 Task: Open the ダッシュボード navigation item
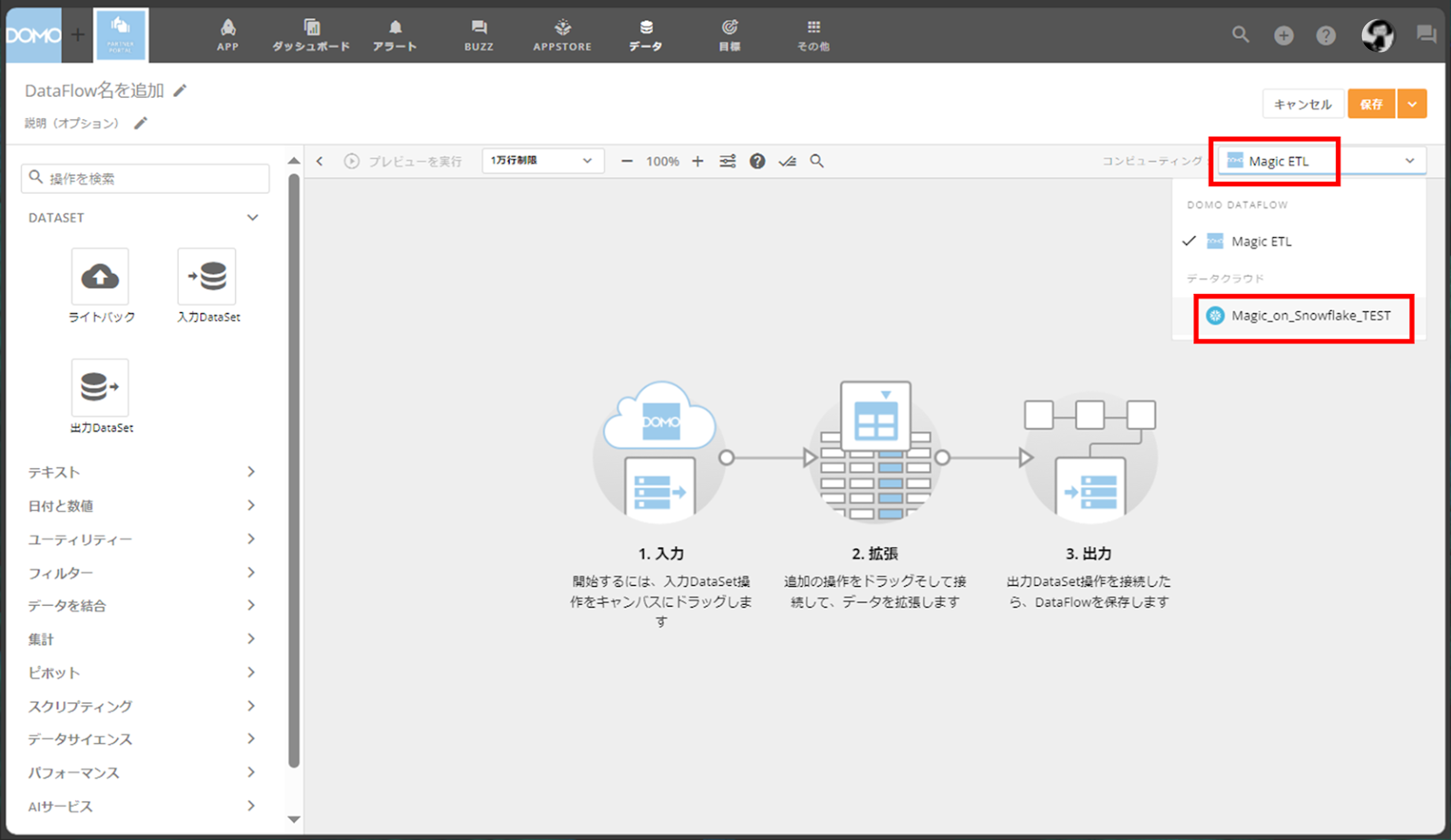(x=311, y=35)
